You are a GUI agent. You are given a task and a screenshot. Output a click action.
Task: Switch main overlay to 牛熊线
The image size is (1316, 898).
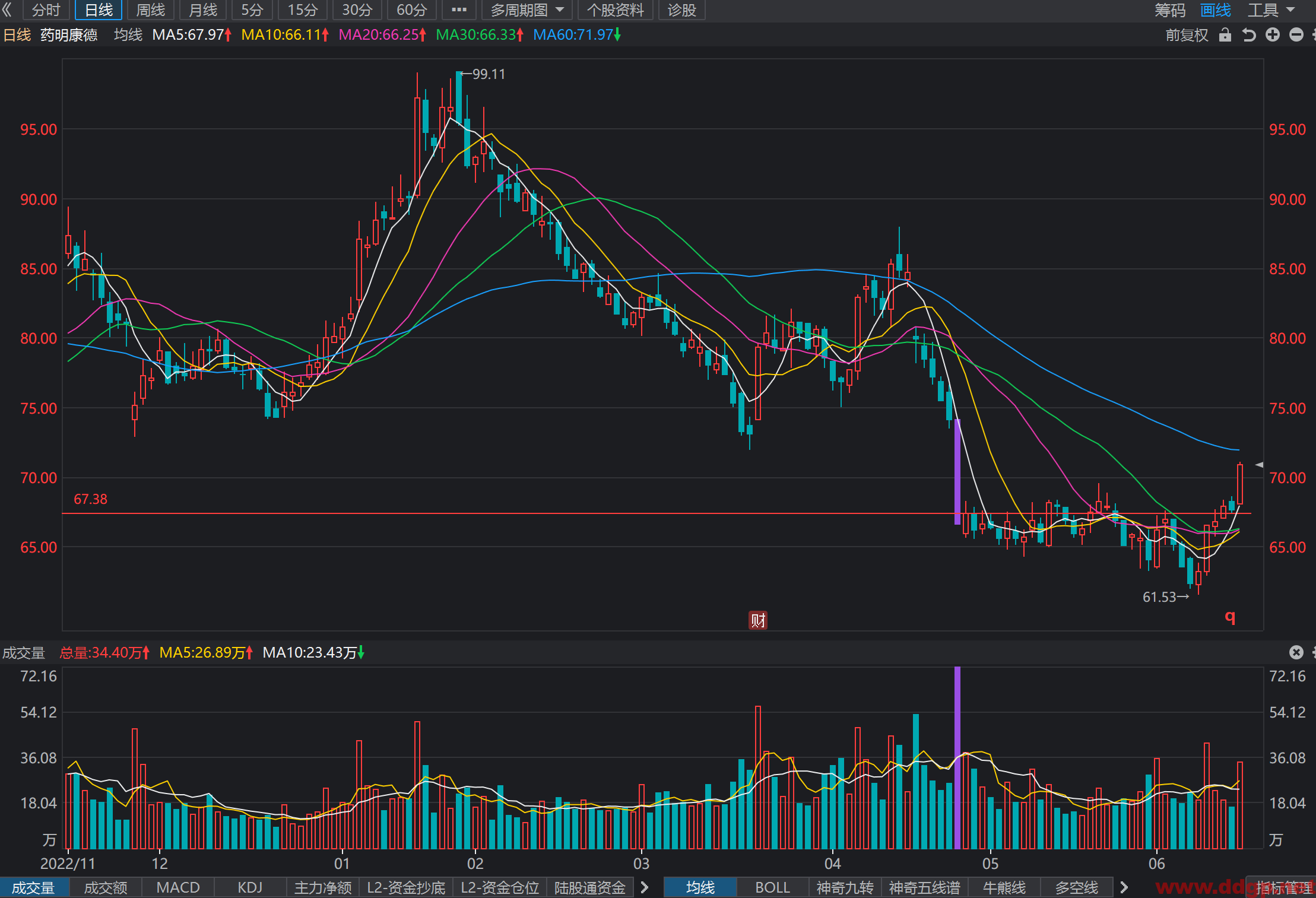pyautogui.click(x=1004, y=888)
